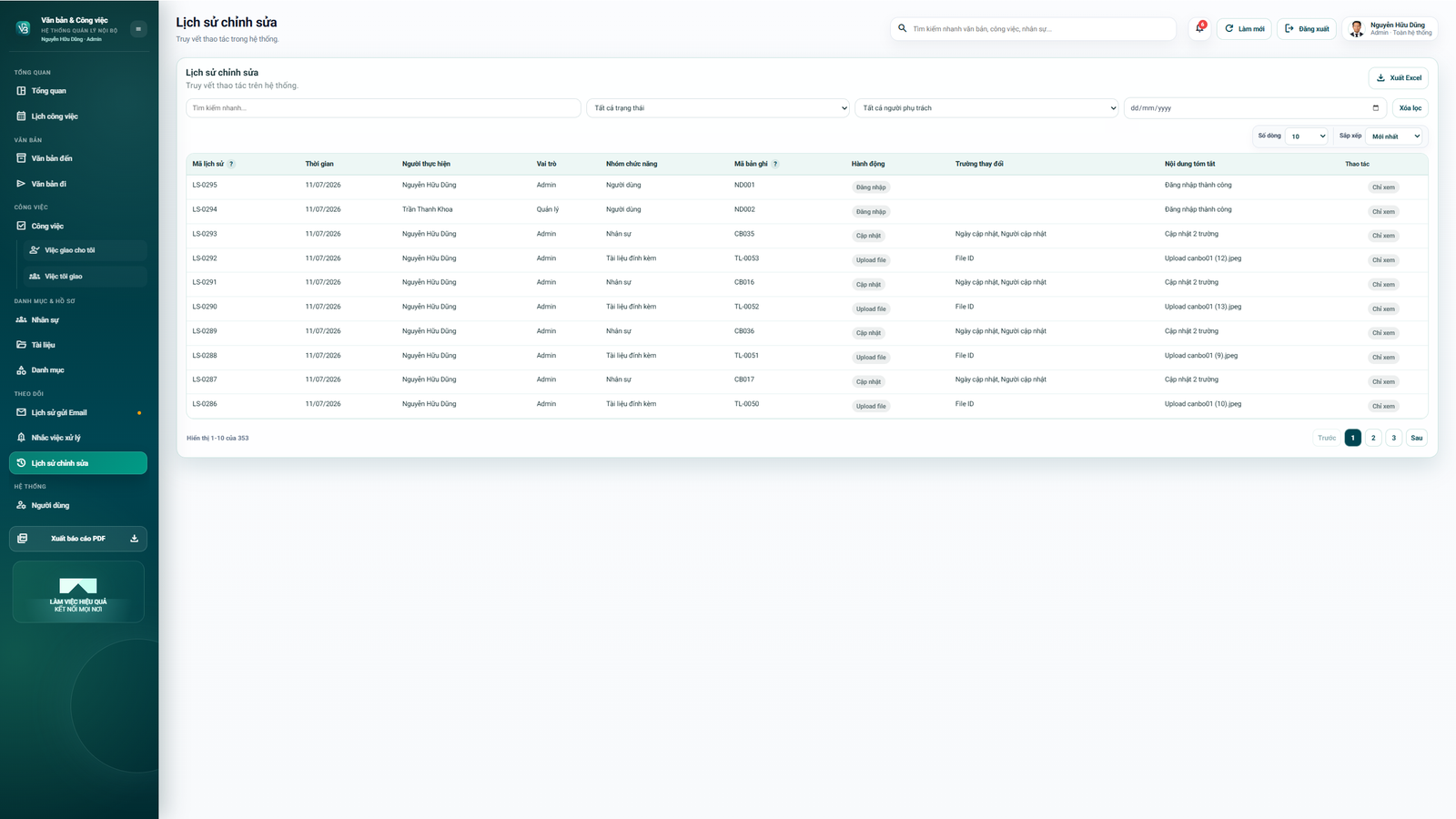Open the Sắp xếp Mới nhất dropdown
The width and height of the screenshot is (1456, 819).
click(x=1394, y=136)
